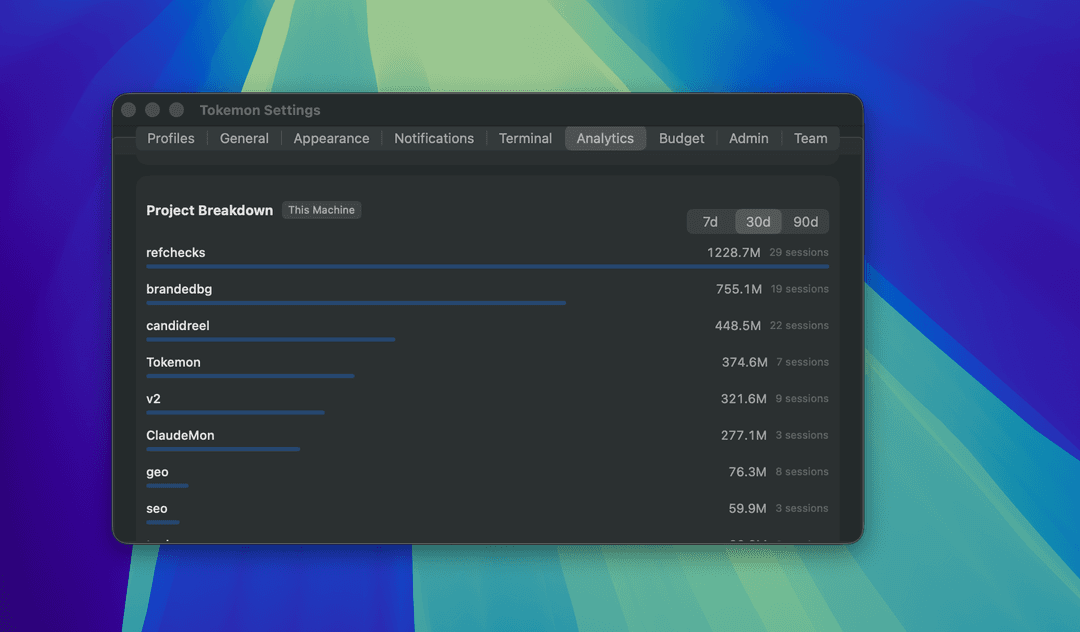Select the 30d time range

coord(758,221)
